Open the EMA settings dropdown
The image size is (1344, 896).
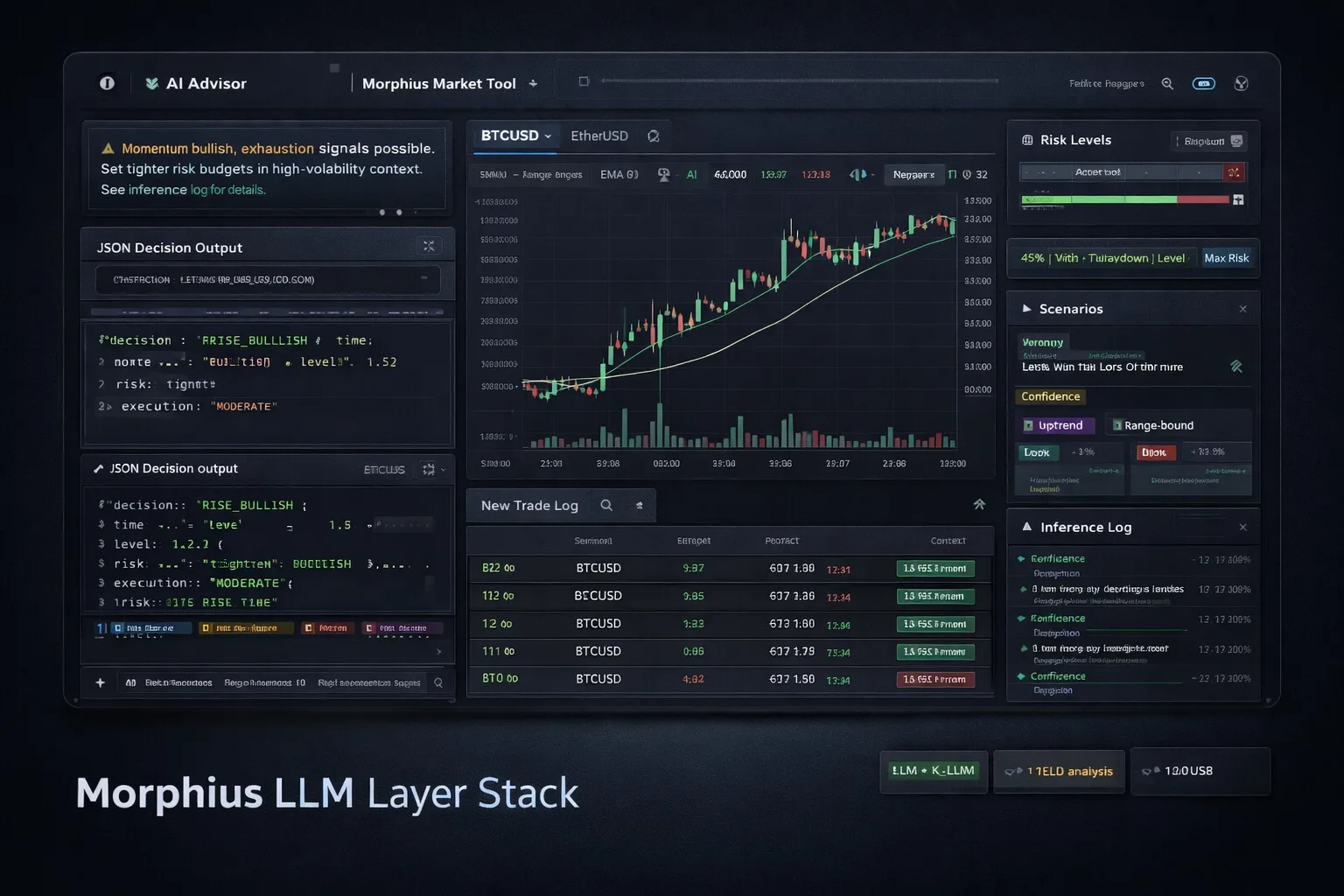619,174
